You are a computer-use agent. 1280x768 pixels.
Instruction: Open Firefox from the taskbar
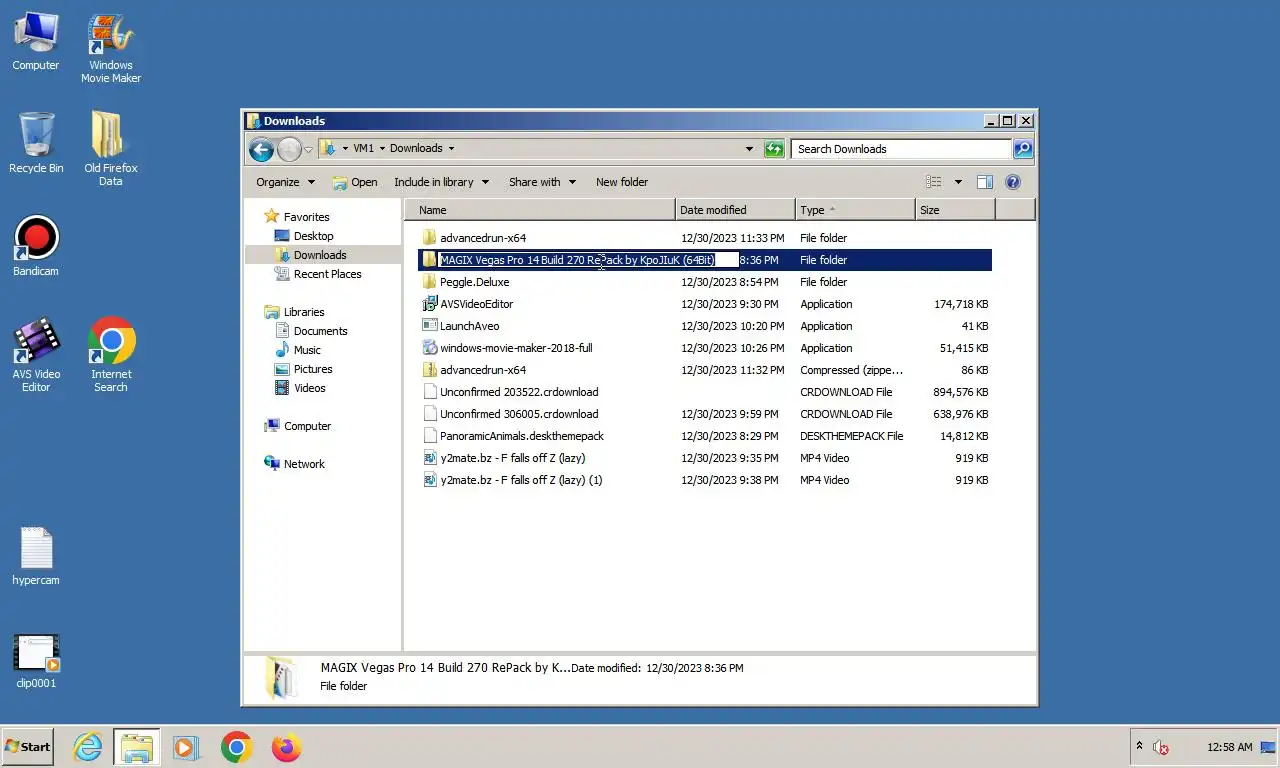tap(286, 747)
